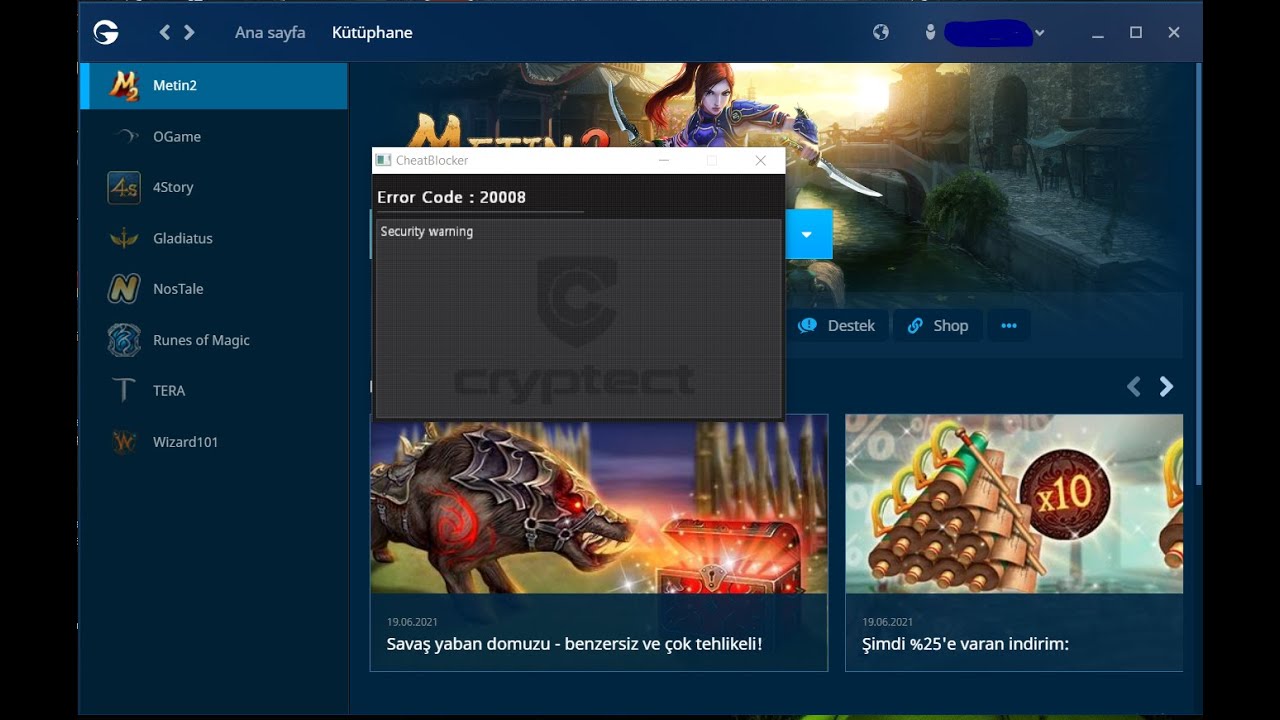Click the Metin2 M2 game icon
This screenshot has height=720, width=1280.
124,86
